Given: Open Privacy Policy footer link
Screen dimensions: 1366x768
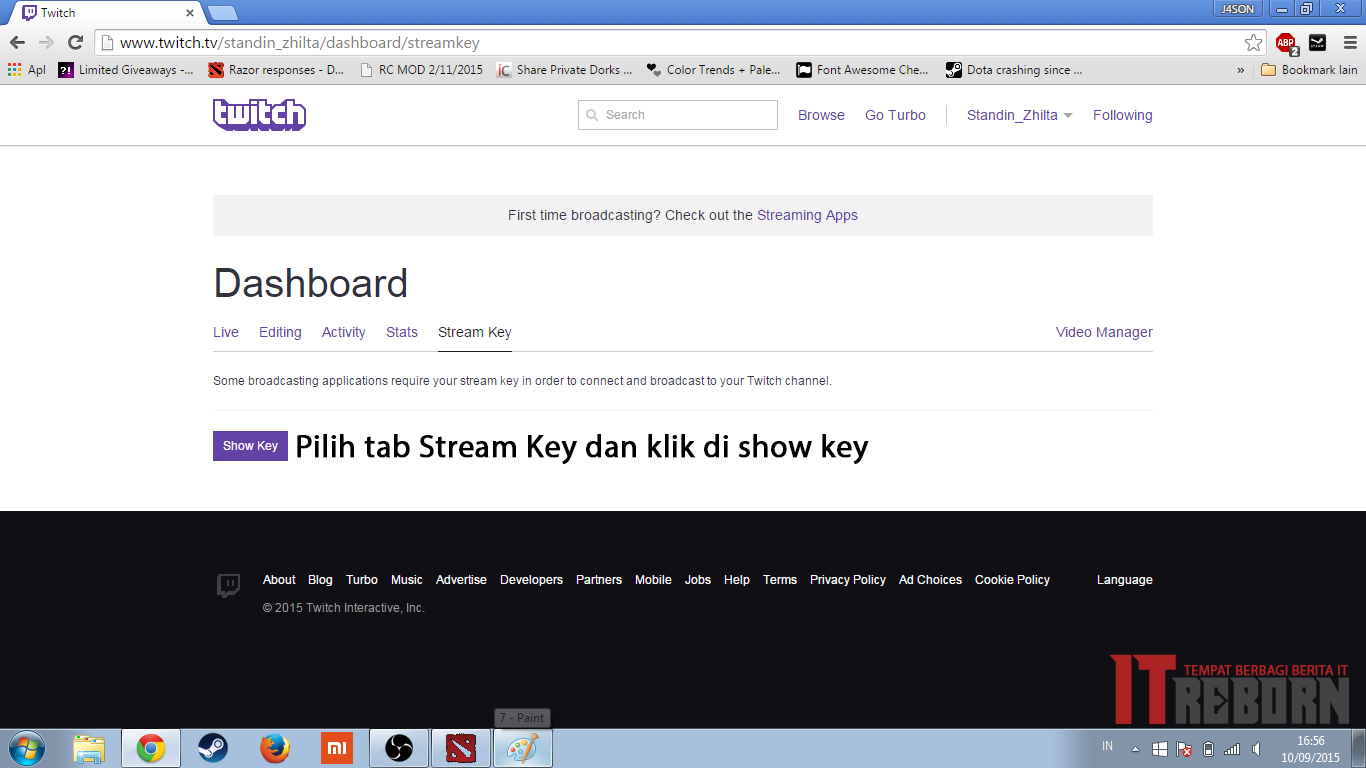Looking at the screenshot, I should click(x=848, y=580).
